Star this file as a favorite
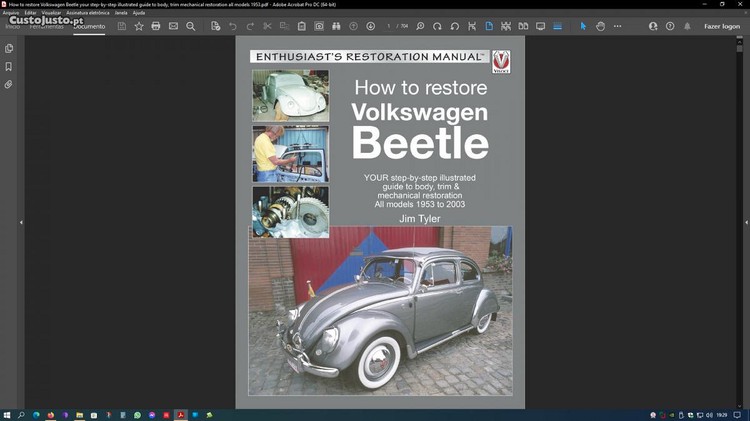 click(x=139, y=26)
